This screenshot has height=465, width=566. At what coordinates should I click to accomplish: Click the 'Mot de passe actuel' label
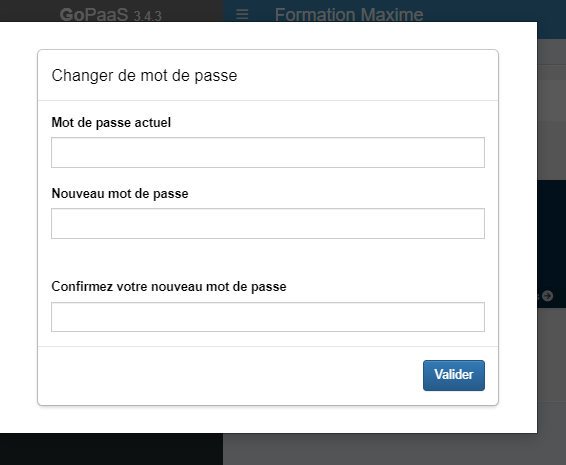[x=111, y=123]
